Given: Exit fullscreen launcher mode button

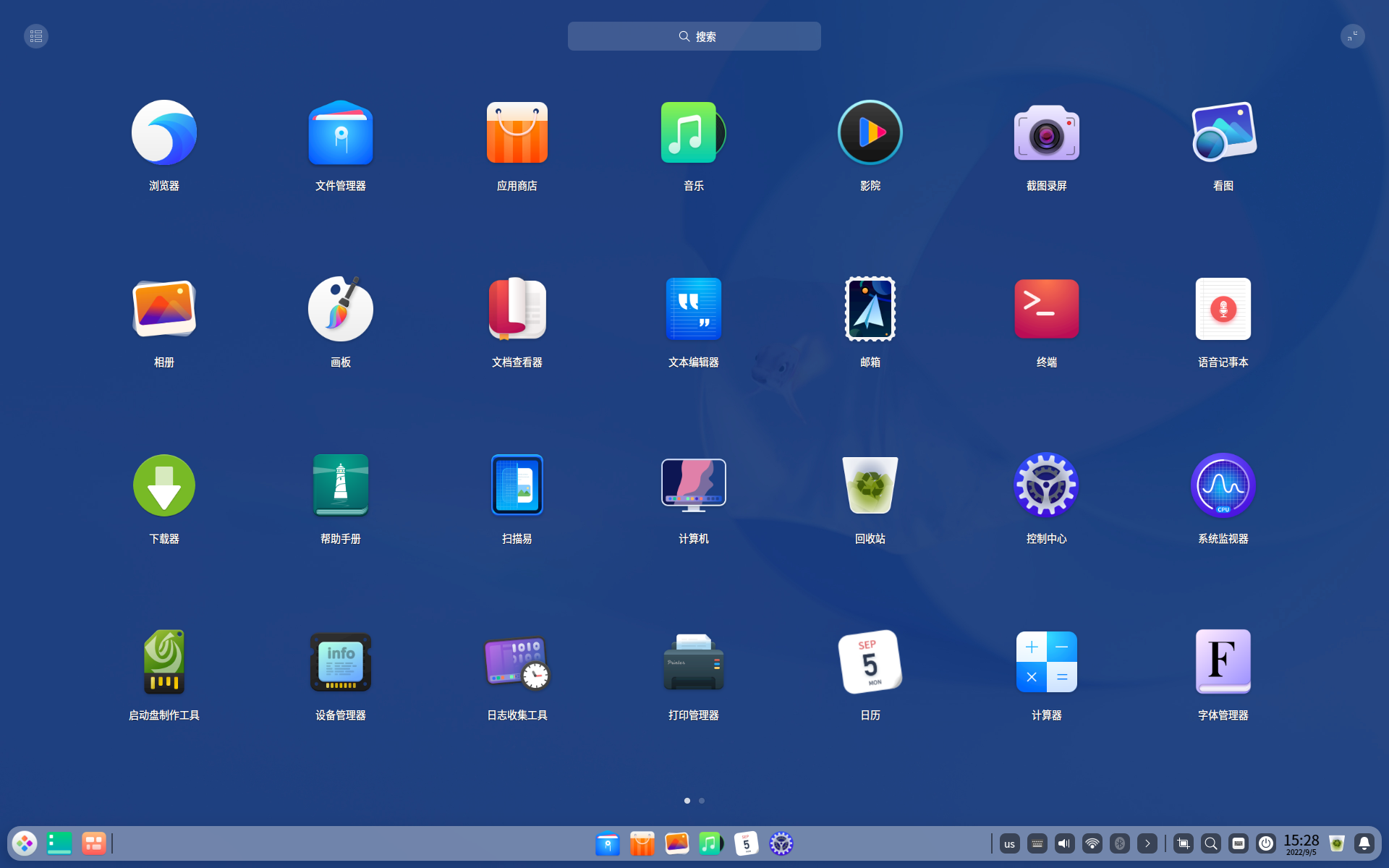Looking at the screenshot, I should [1352, 36].
